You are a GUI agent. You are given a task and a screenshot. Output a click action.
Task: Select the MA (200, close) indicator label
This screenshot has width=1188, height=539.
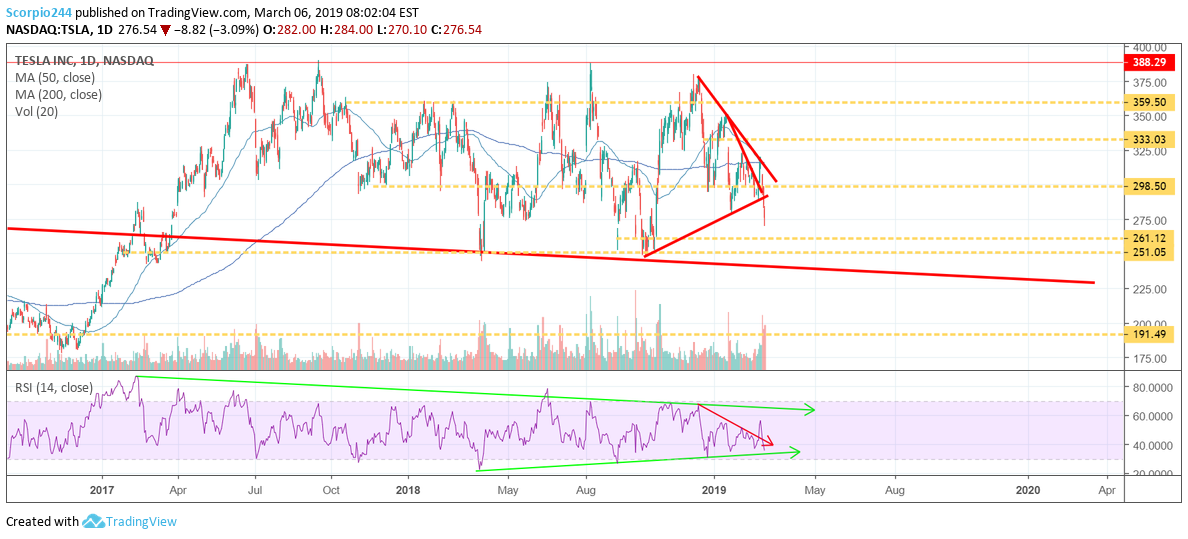point(59,95)
